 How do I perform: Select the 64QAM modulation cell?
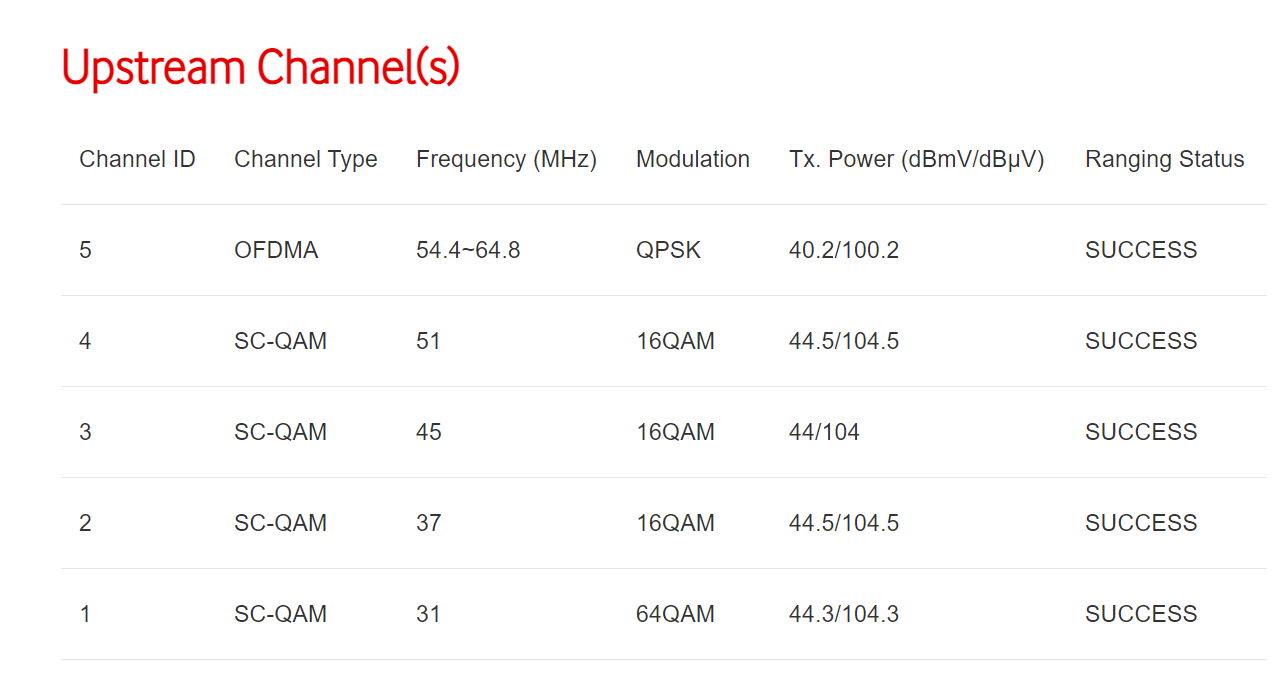click(675, 614)
